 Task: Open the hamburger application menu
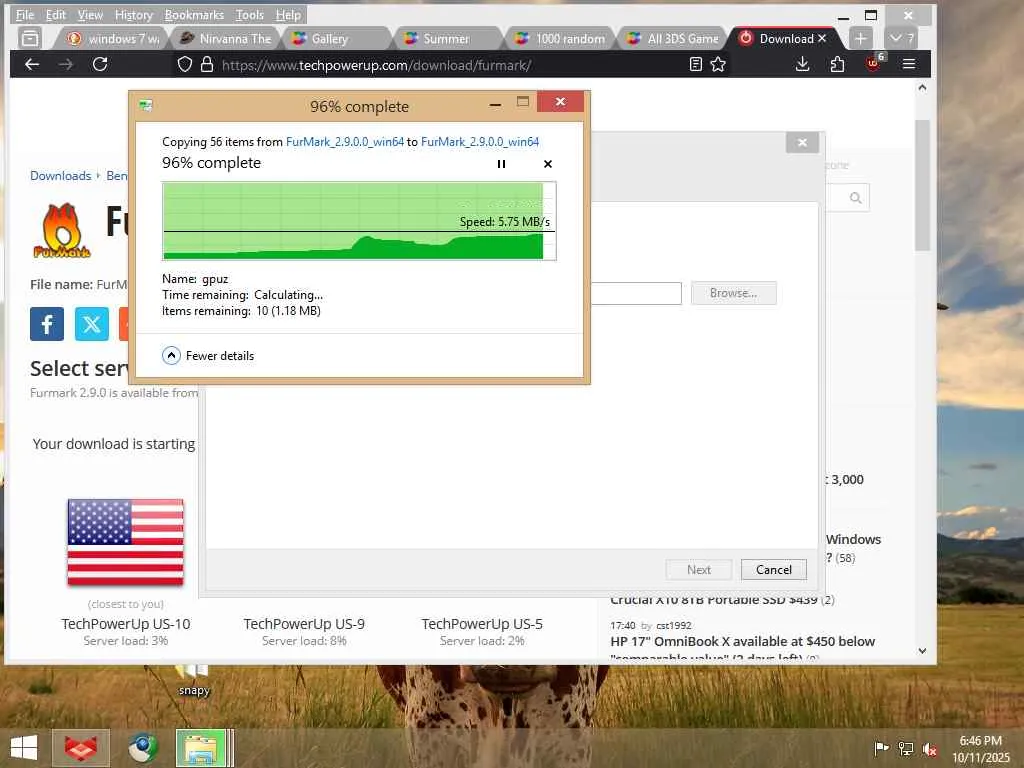[x=908, y=64]
